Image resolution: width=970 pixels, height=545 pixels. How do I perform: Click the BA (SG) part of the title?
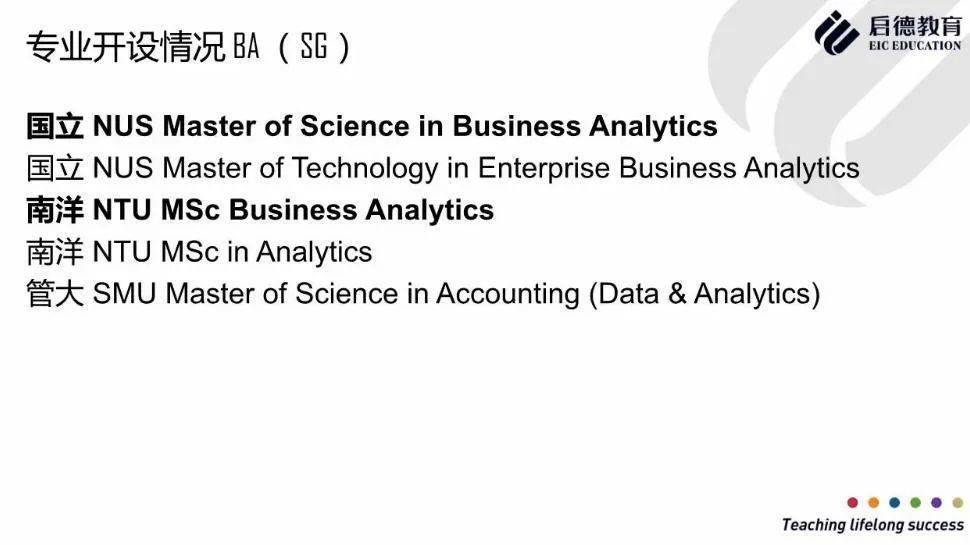point(292,48)
